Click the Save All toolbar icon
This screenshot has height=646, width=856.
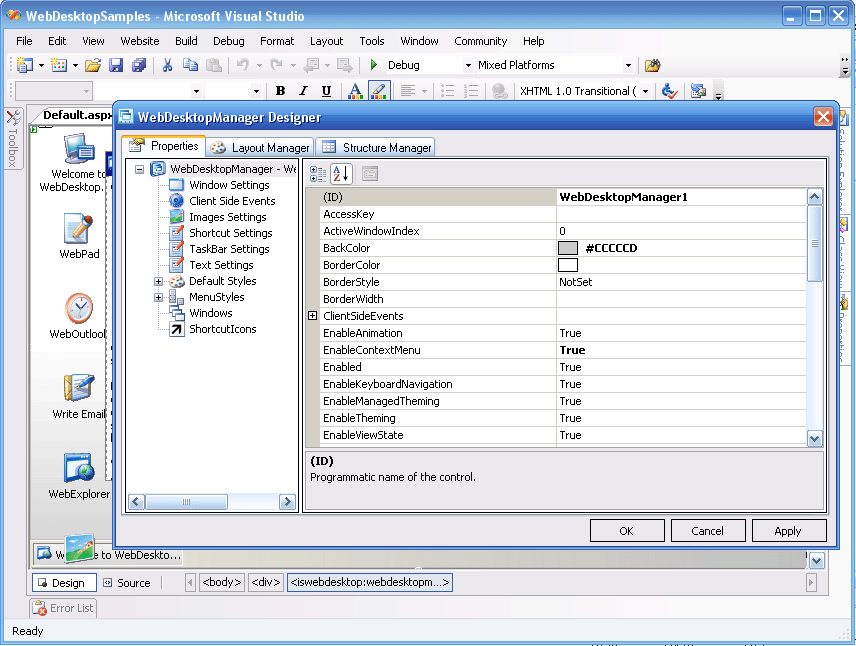pos(138,65)
